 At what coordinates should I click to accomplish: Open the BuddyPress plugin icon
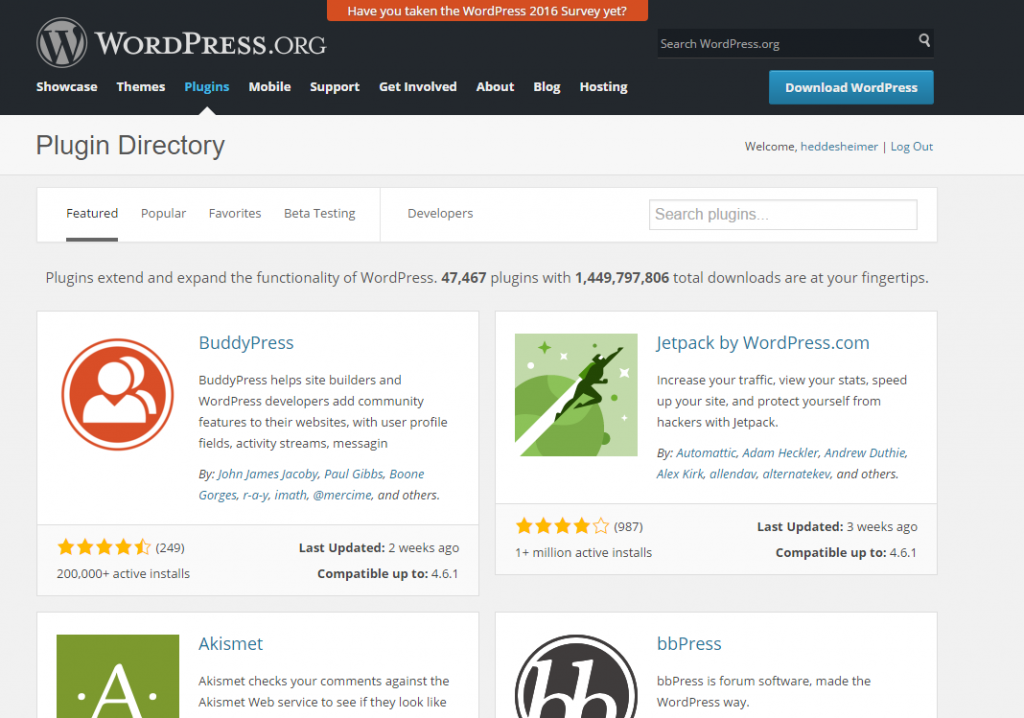pyautogui.click(x=118, y=394)
